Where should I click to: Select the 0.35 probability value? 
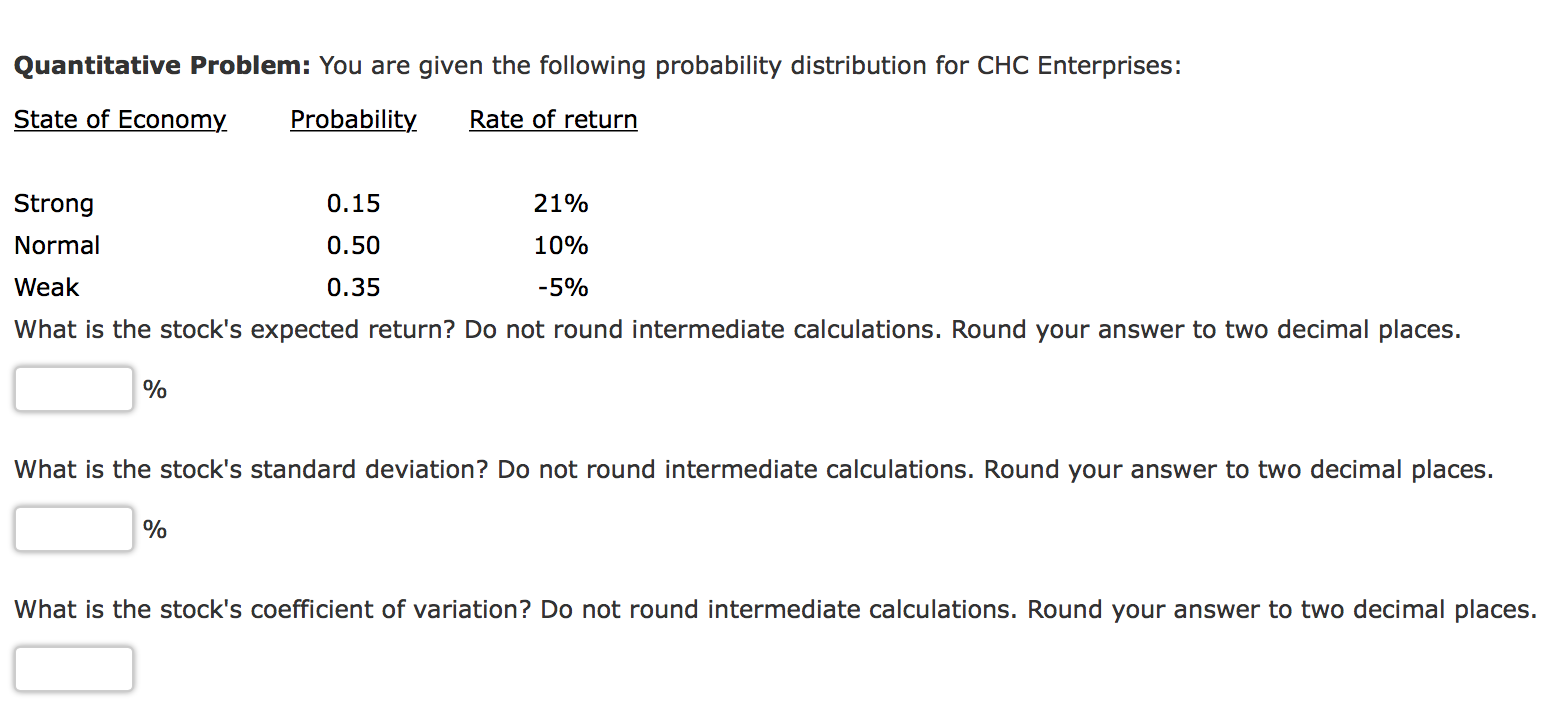[x=354, y=287]
